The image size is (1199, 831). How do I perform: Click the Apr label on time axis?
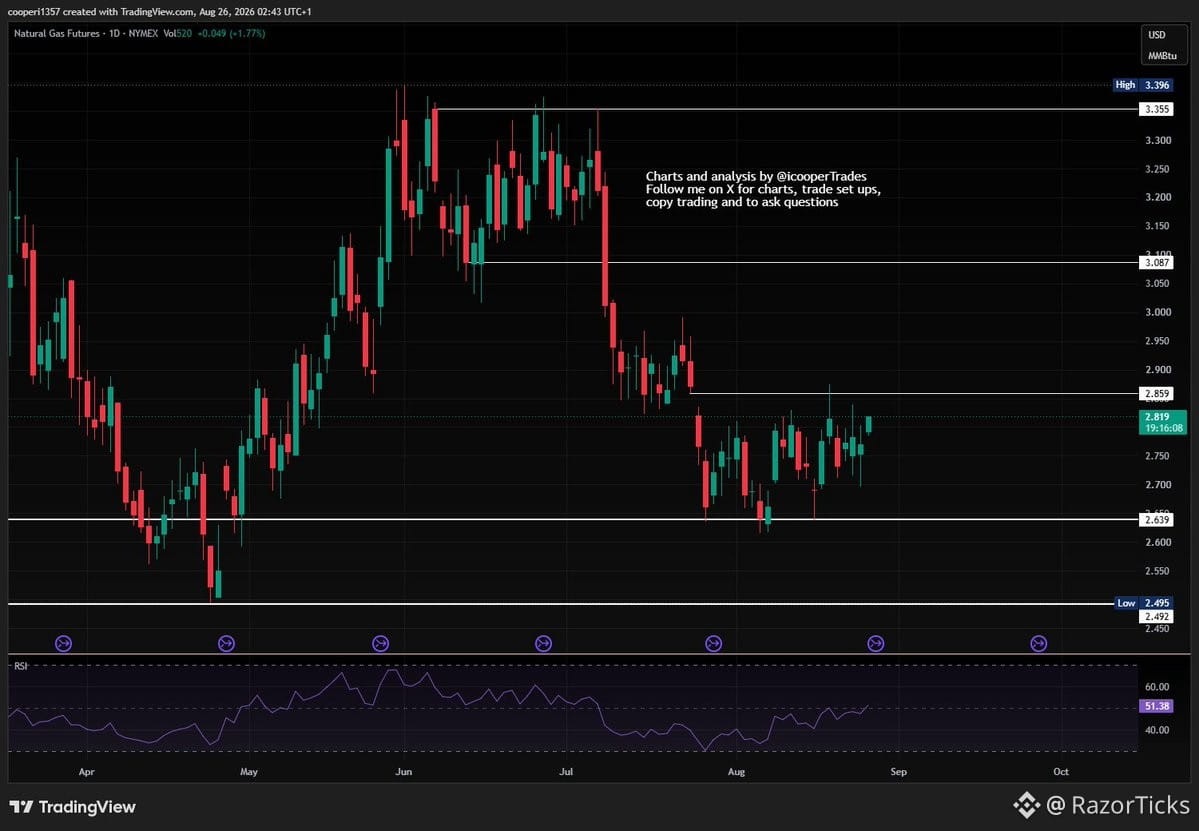coord(86,772)
